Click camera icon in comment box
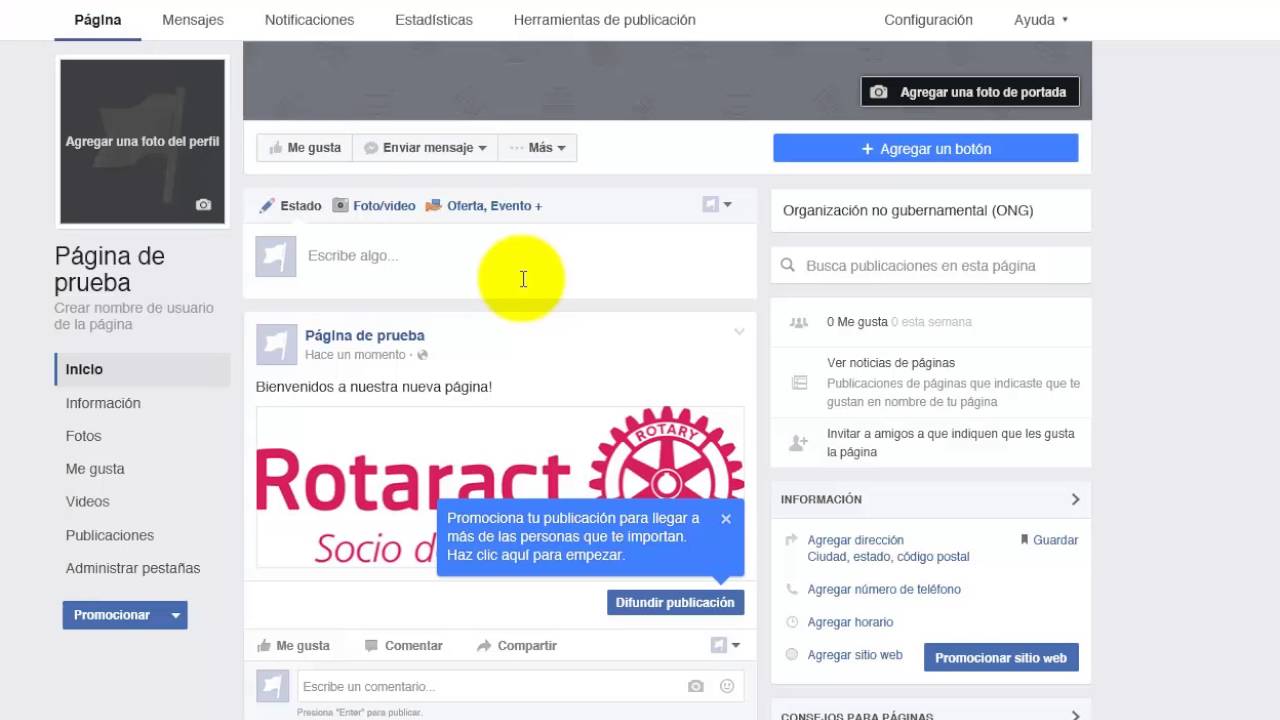Image resolution: width=1280 pixels, height=720 pixels. (696, 686)
